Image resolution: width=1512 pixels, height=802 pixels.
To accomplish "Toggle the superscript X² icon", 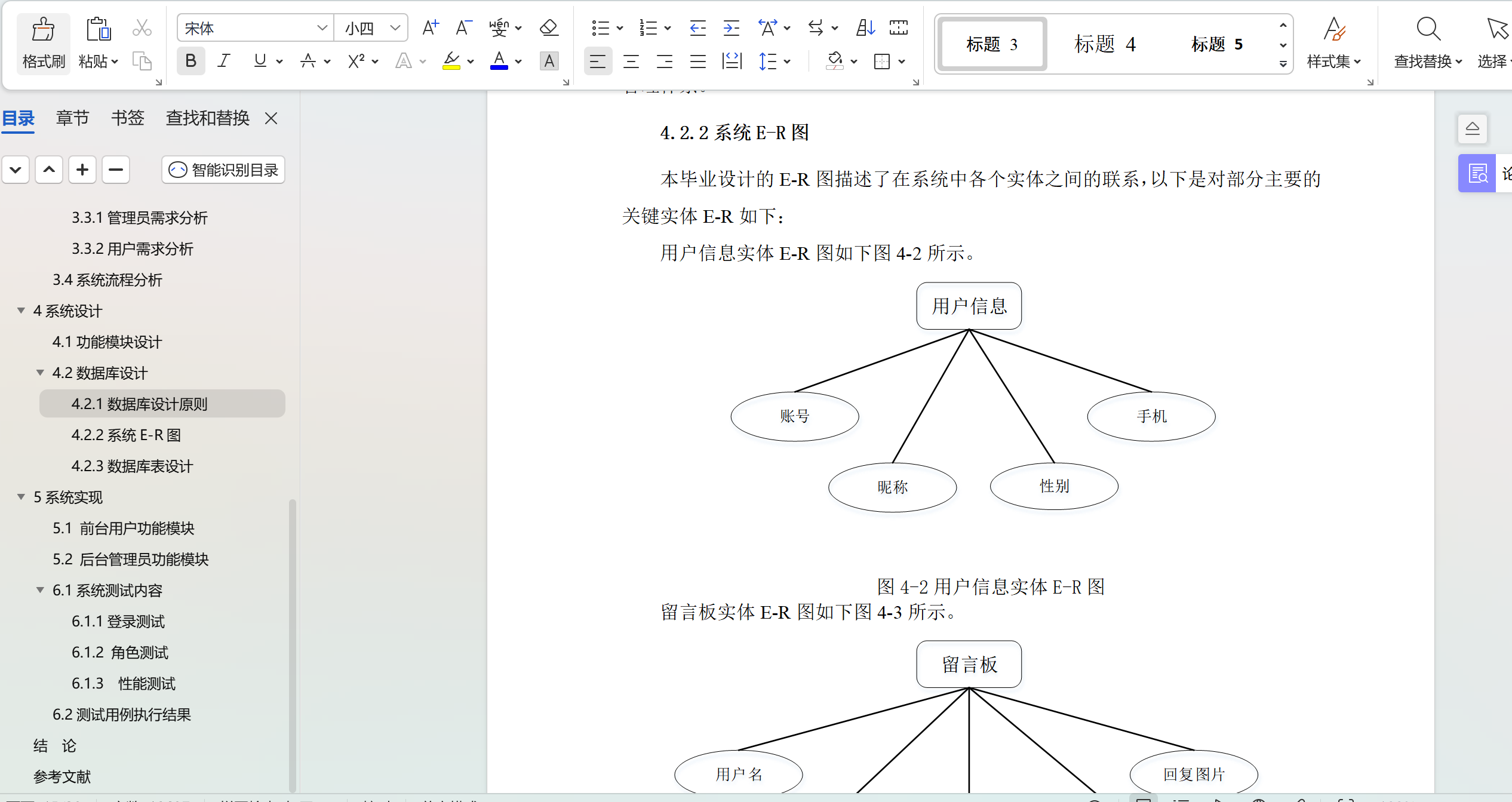I will tap(357, 60).
